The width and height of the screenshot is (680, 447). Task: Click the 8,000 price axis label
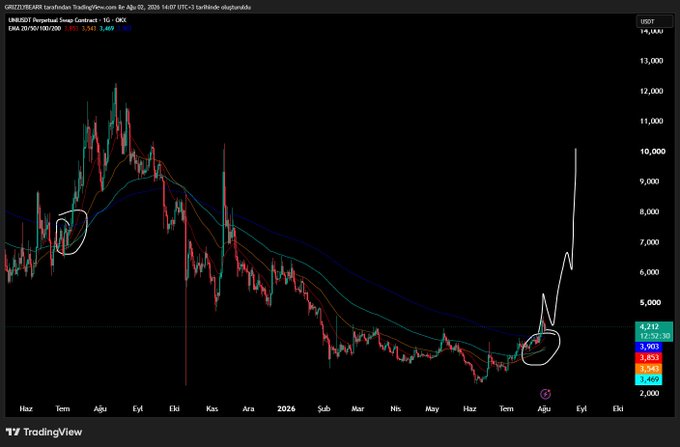[649, 212]
